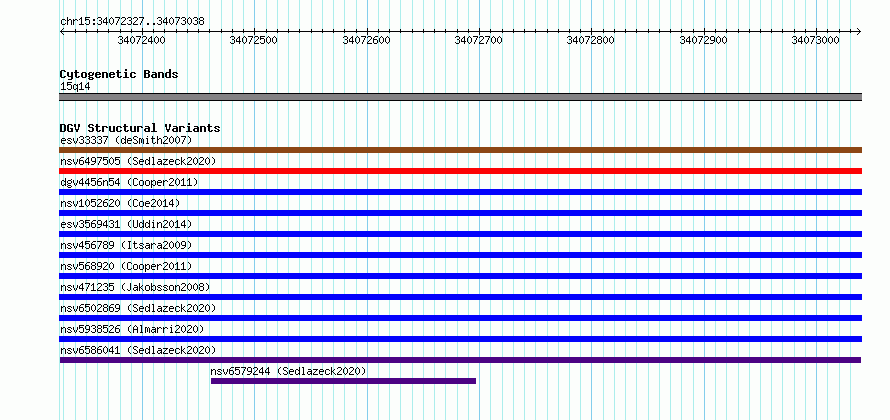890x420 pixels.
Task: Click the left arrowhead of the ruler
Action: coord(62,31)
